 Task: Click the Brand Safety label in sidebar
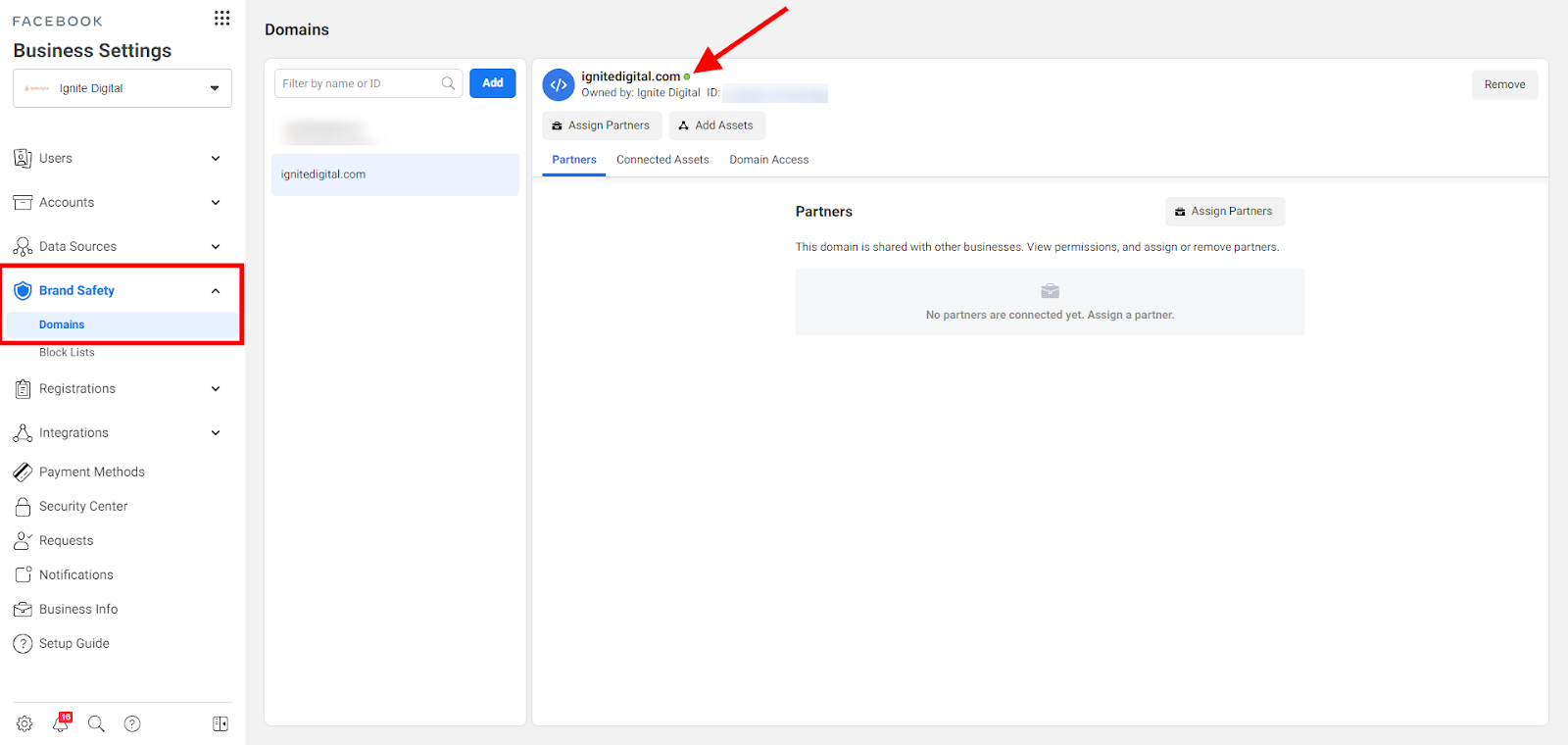76,291
